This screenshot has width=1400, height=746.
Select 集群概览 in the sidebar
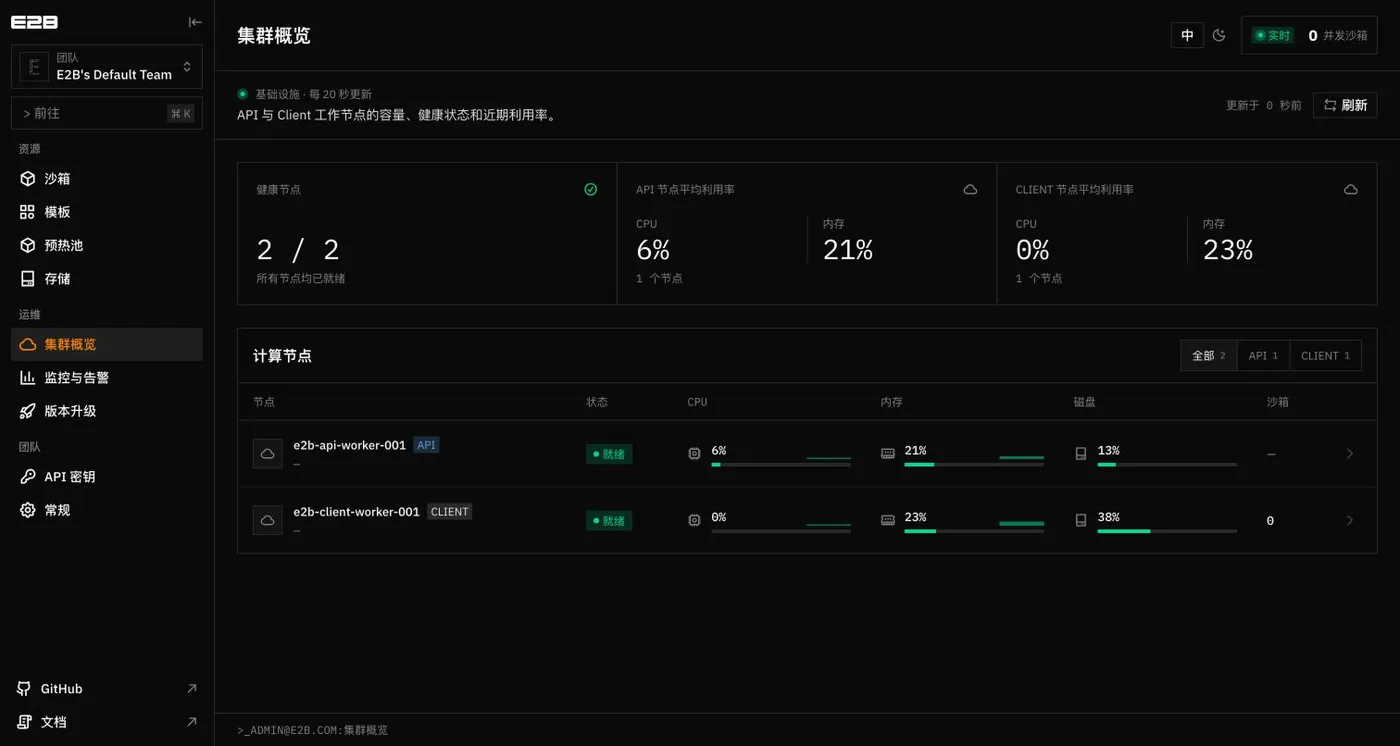coord(107,344)
